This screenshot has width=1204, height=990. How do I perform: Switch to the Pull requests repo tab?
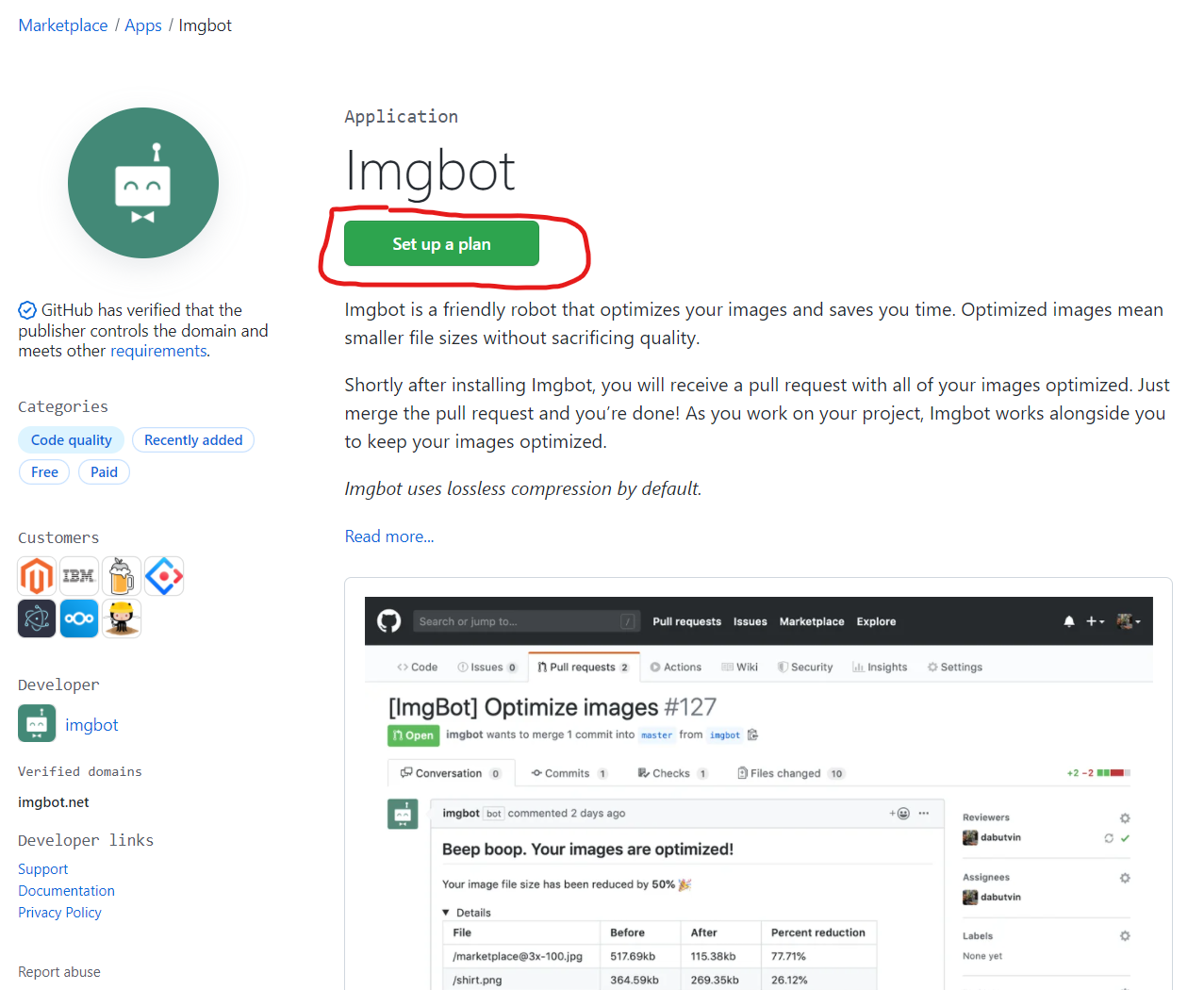pyautogui.click(x=584, y=667)
